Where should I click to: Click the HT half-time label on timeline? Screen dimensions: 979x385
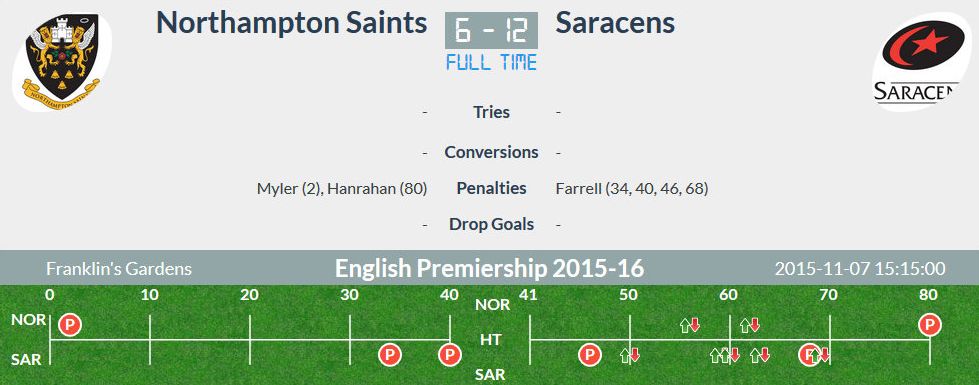coord(490,339)
